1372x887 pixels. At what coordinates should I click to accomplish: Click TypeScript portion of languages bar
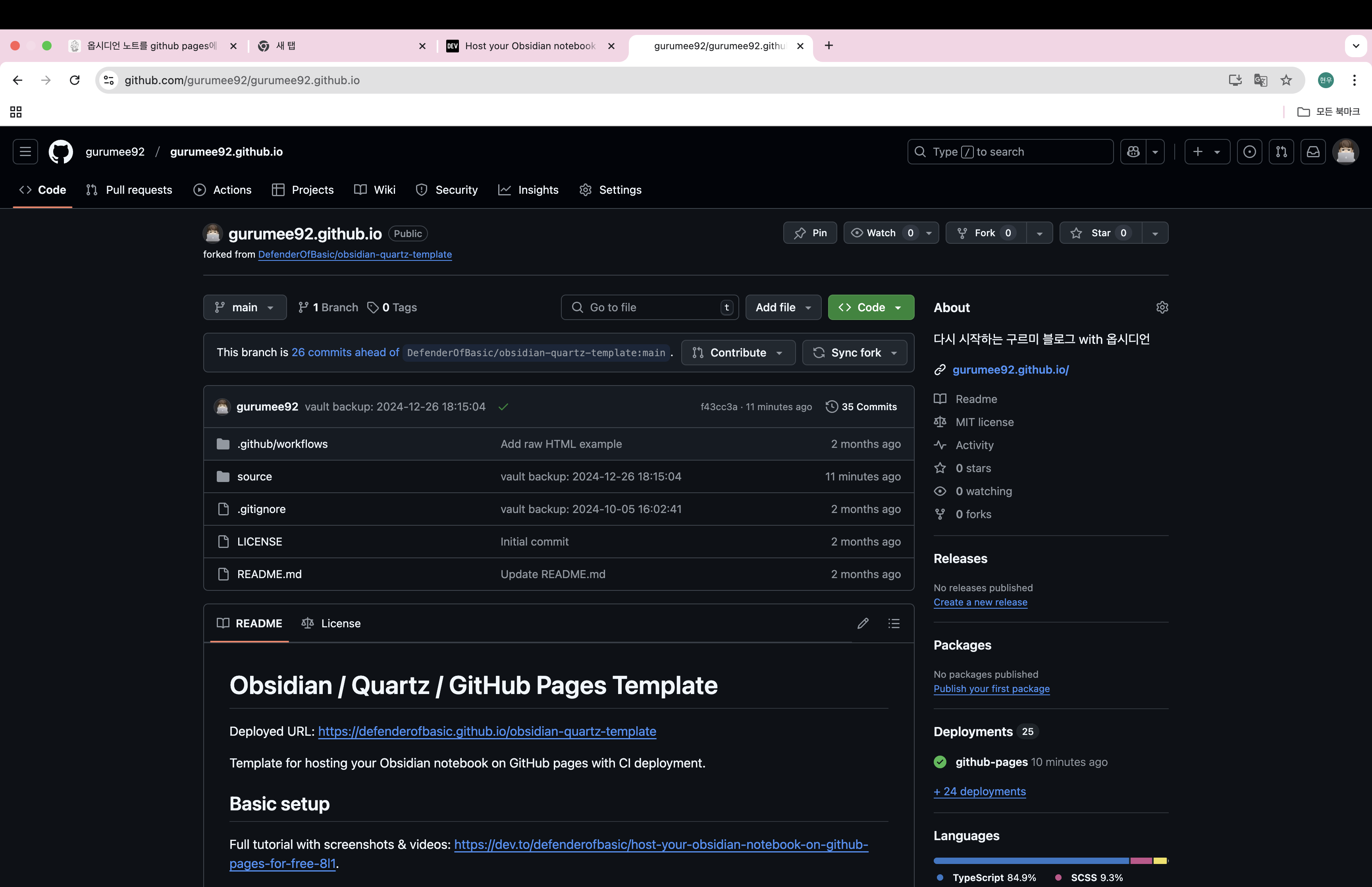(1031, 860)
